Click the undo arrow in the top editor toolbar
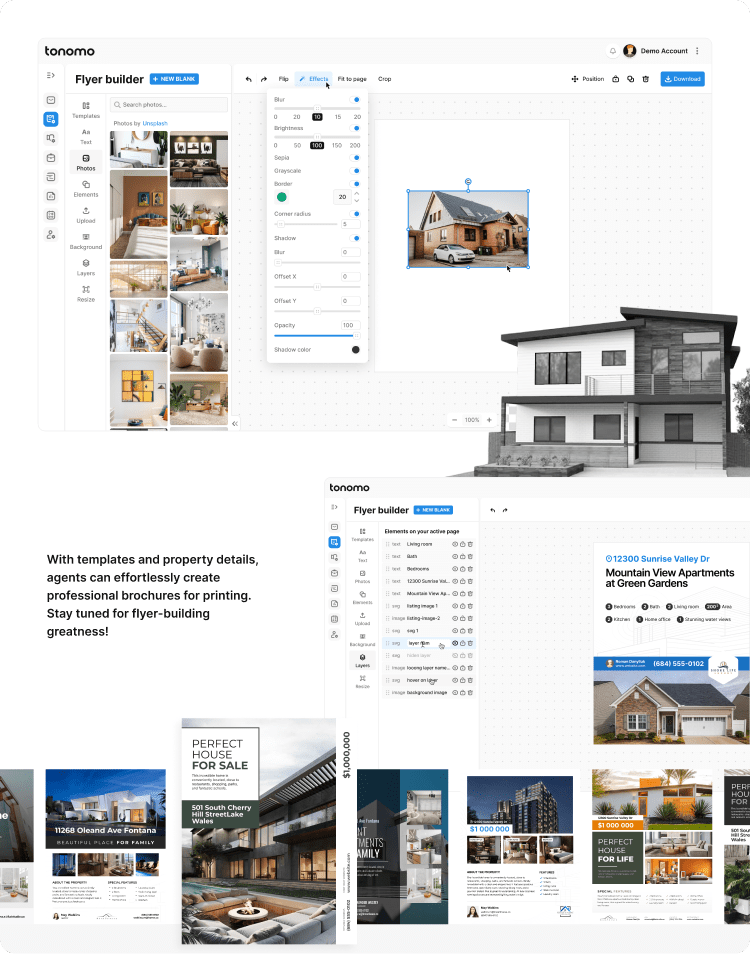Screen dimensions: 750x954 (249, 79)
